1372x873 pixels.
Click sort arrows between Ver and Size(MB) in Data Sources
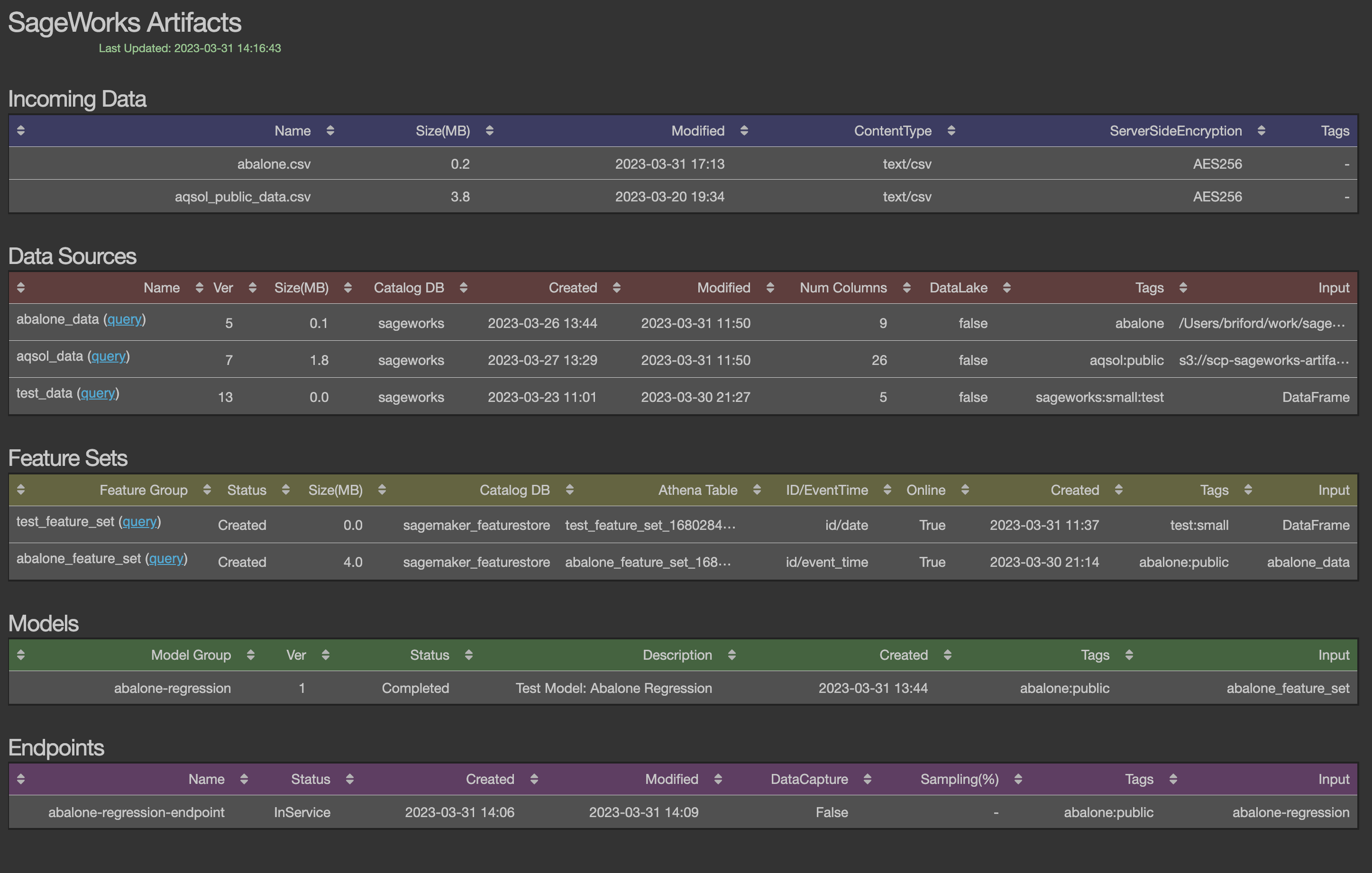click(252, 288)
